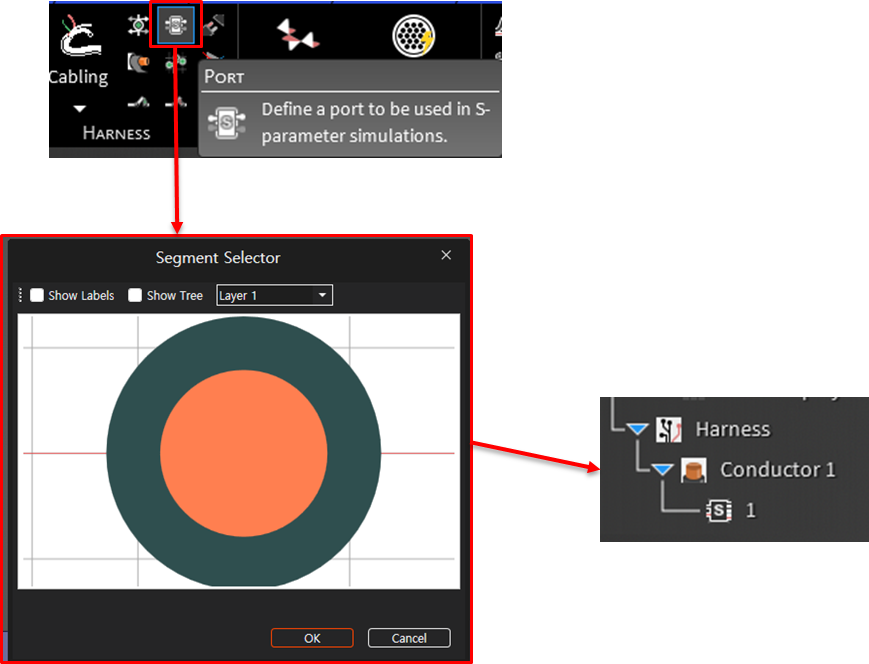Click the orange-tipped cable icon under the connector icon
Screen dimensions: 869x664
tap(139, 63)
